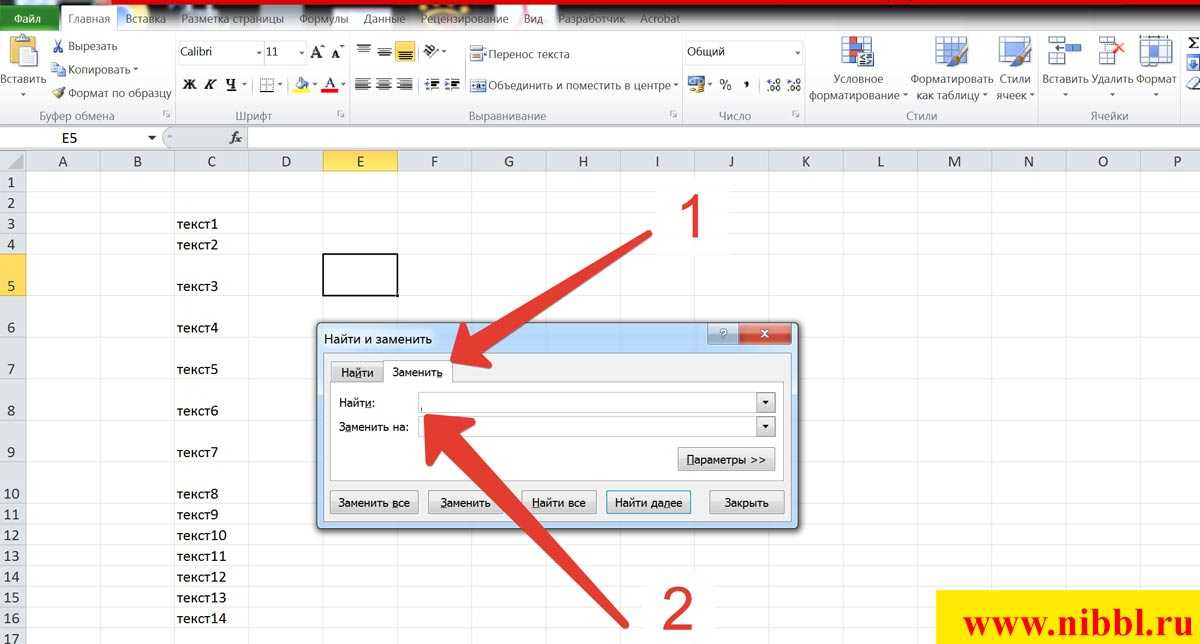Click the Параметры >> button
Image resolution: width=1200 pixels, height=644 pixels.
(x=726, y=460)
